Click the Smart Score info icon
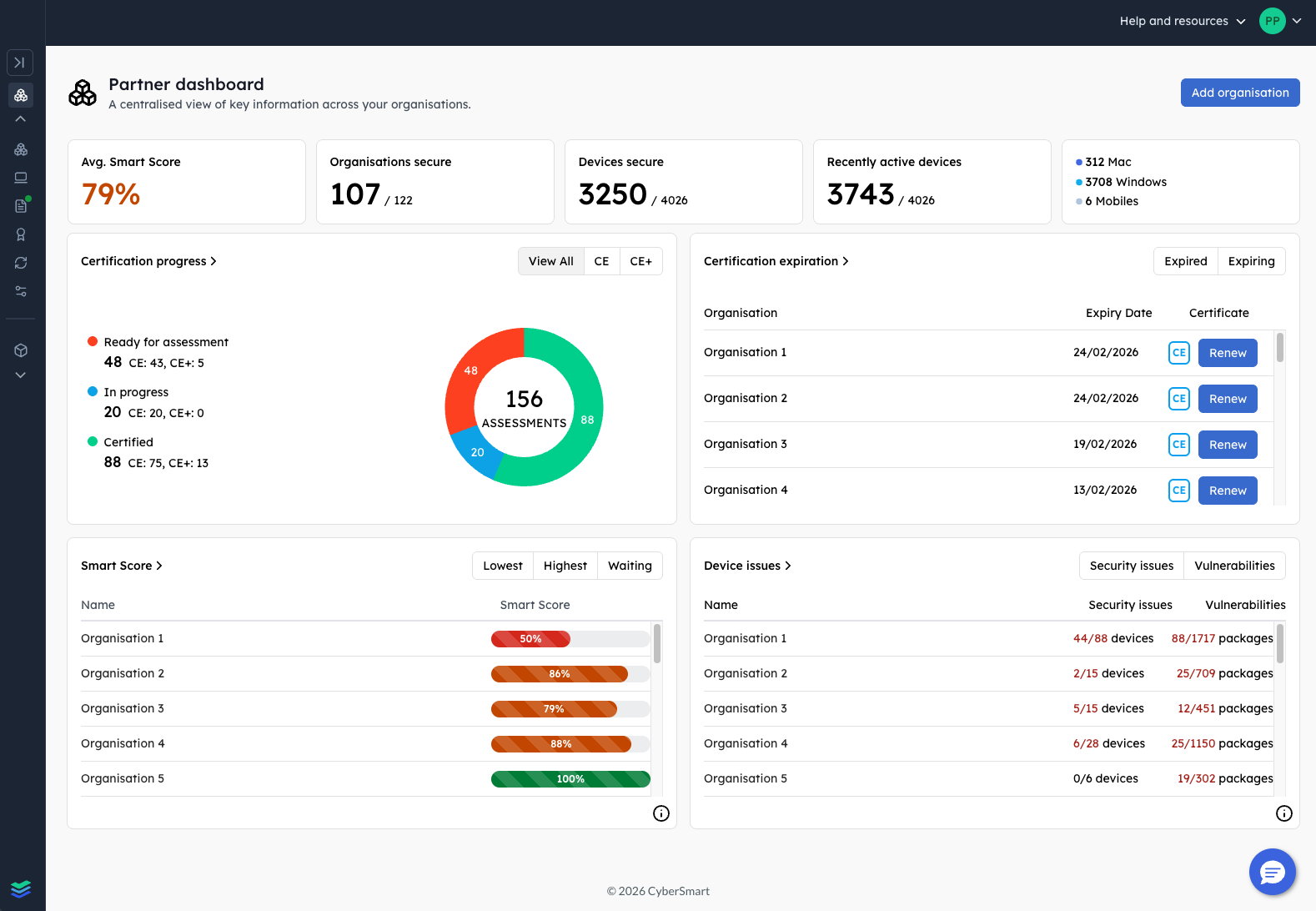The height and width of the screenshot is (911, 1316). click(x=661, y=813)
